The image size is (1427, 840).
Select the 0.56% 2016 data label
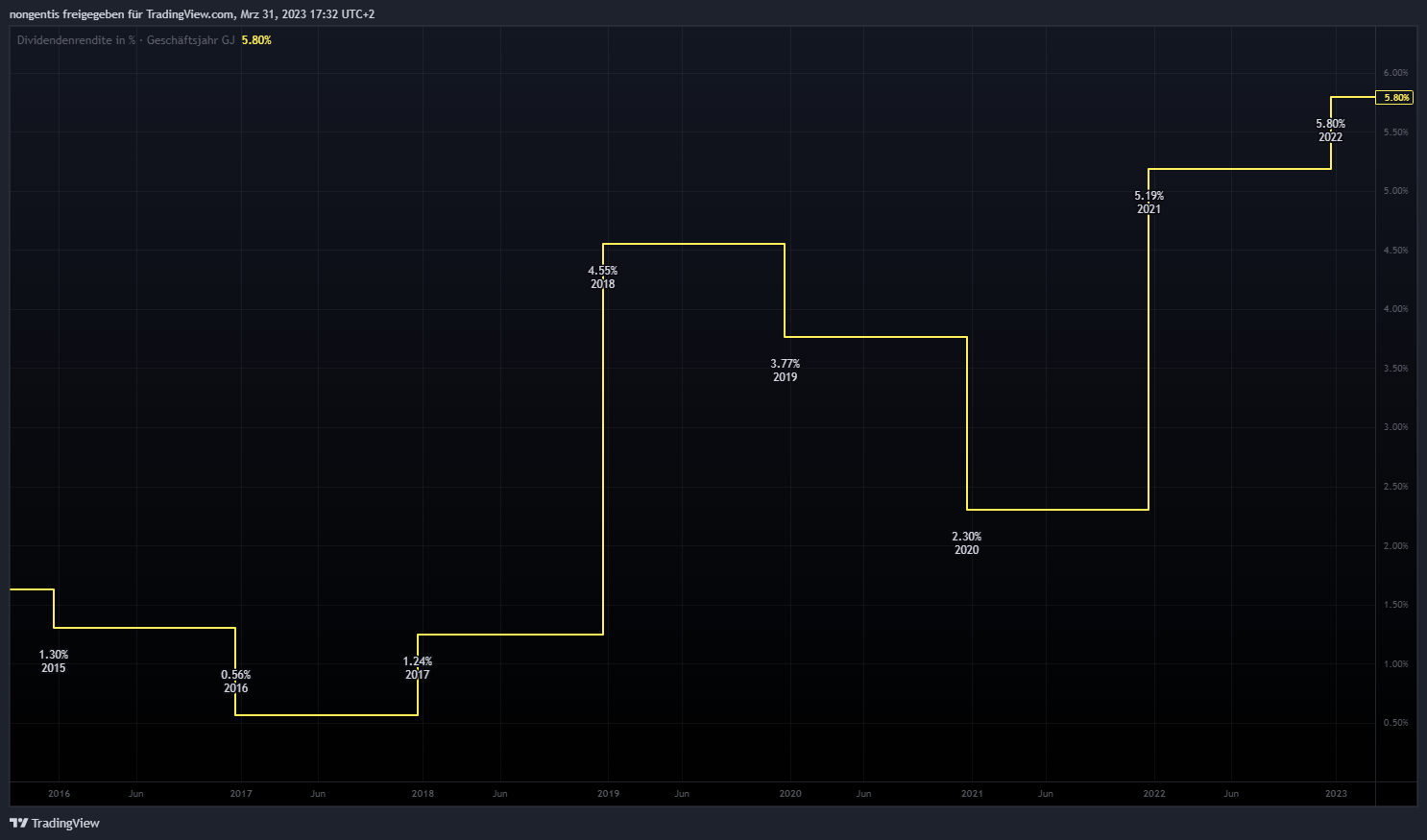click(236, 682)
